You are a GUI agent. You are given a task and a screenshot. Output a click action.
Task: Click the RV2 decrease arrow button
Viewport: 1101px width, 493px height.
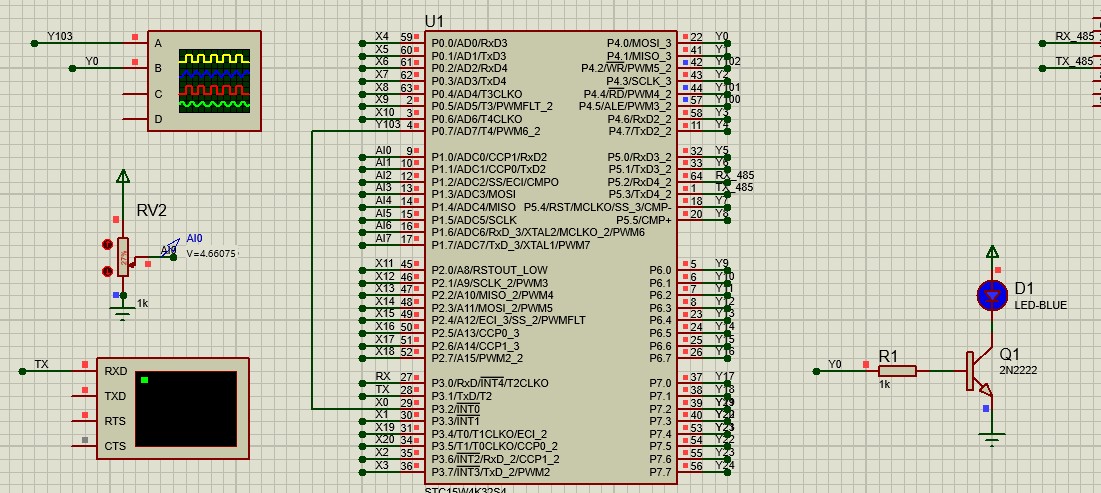click(x=107, y=271)
